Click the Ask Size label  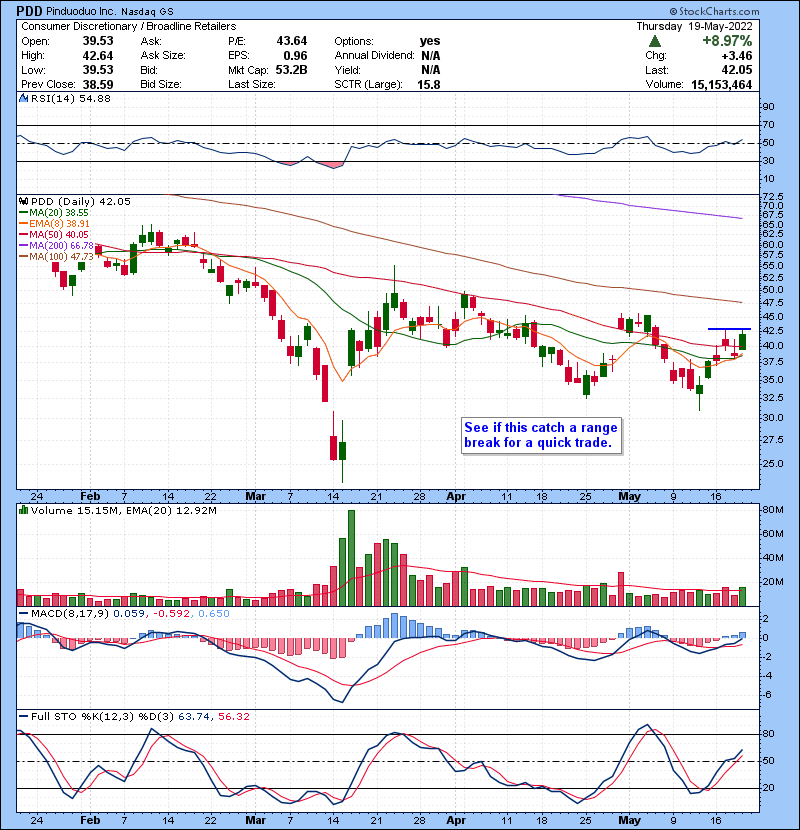[163, 55]
